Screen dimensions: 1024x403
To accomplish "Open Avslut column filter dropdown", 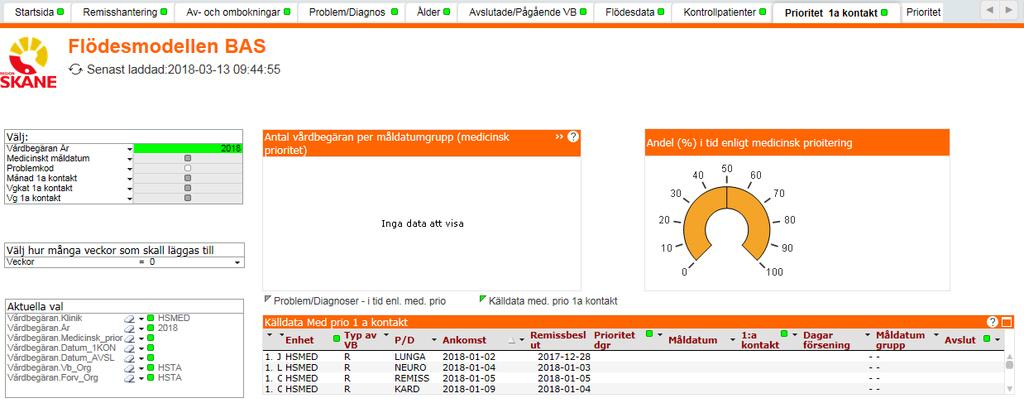I will click(997, 340).
